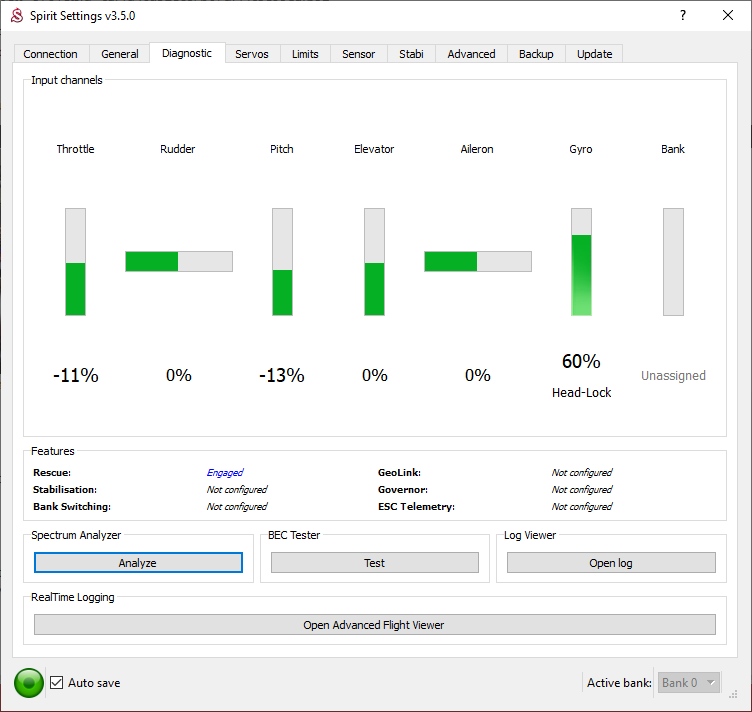Switch to the Connection tab
Viewport: 752px width, 712px height.
50,54
